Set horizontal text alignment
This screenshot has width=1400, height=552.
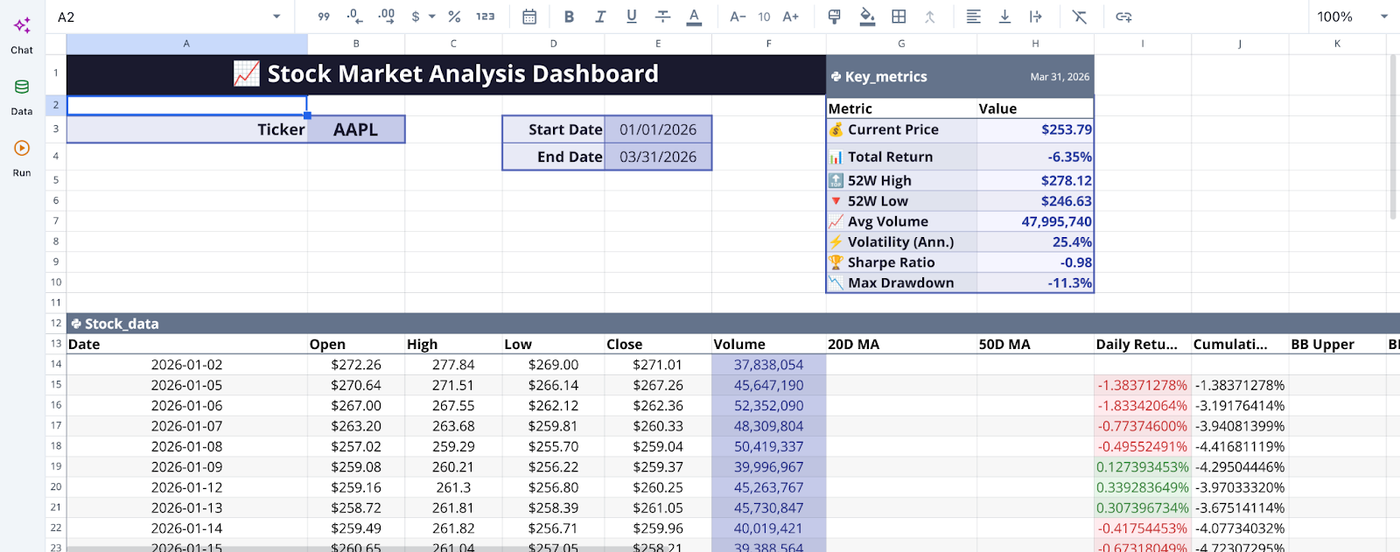point(974,16)
